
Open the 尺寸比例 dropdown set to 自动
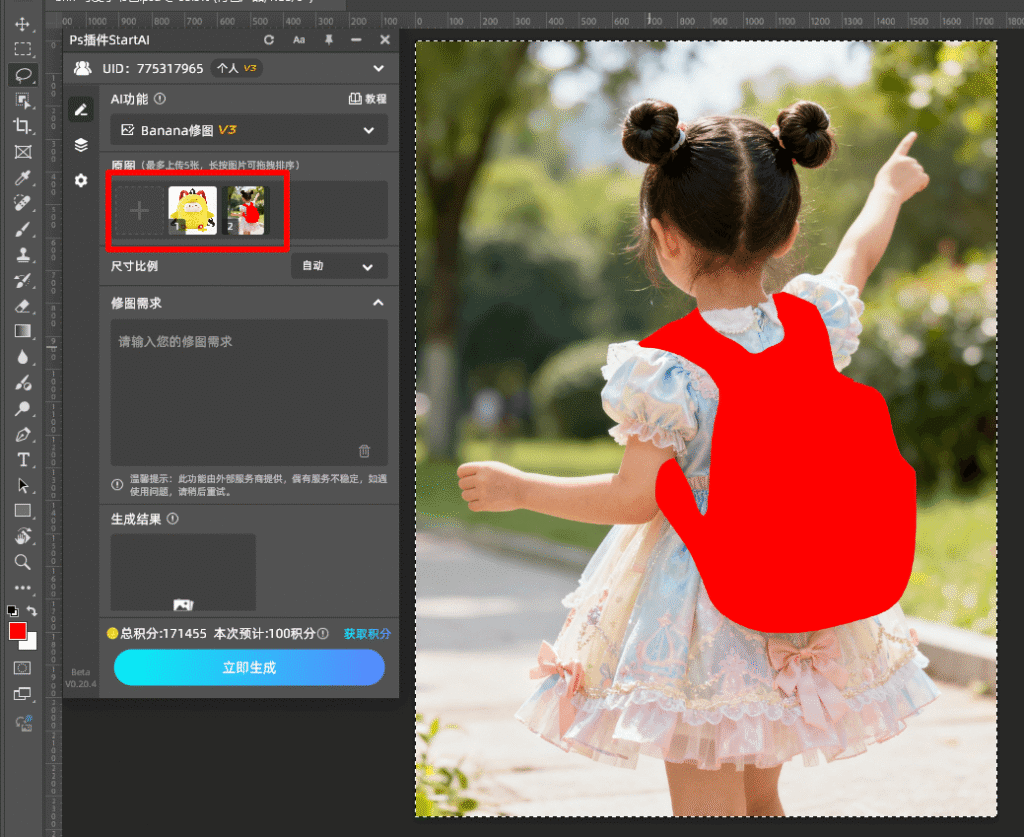pos(338,267)
